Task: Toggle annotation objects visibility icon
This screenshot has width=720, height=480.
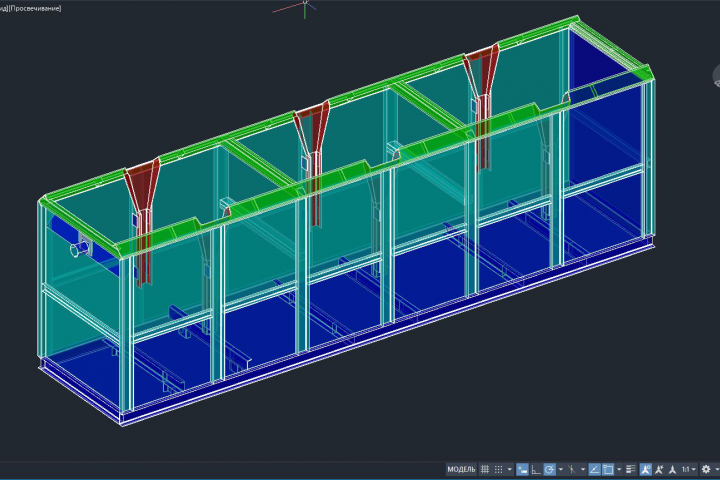Action: pos(646,469)
